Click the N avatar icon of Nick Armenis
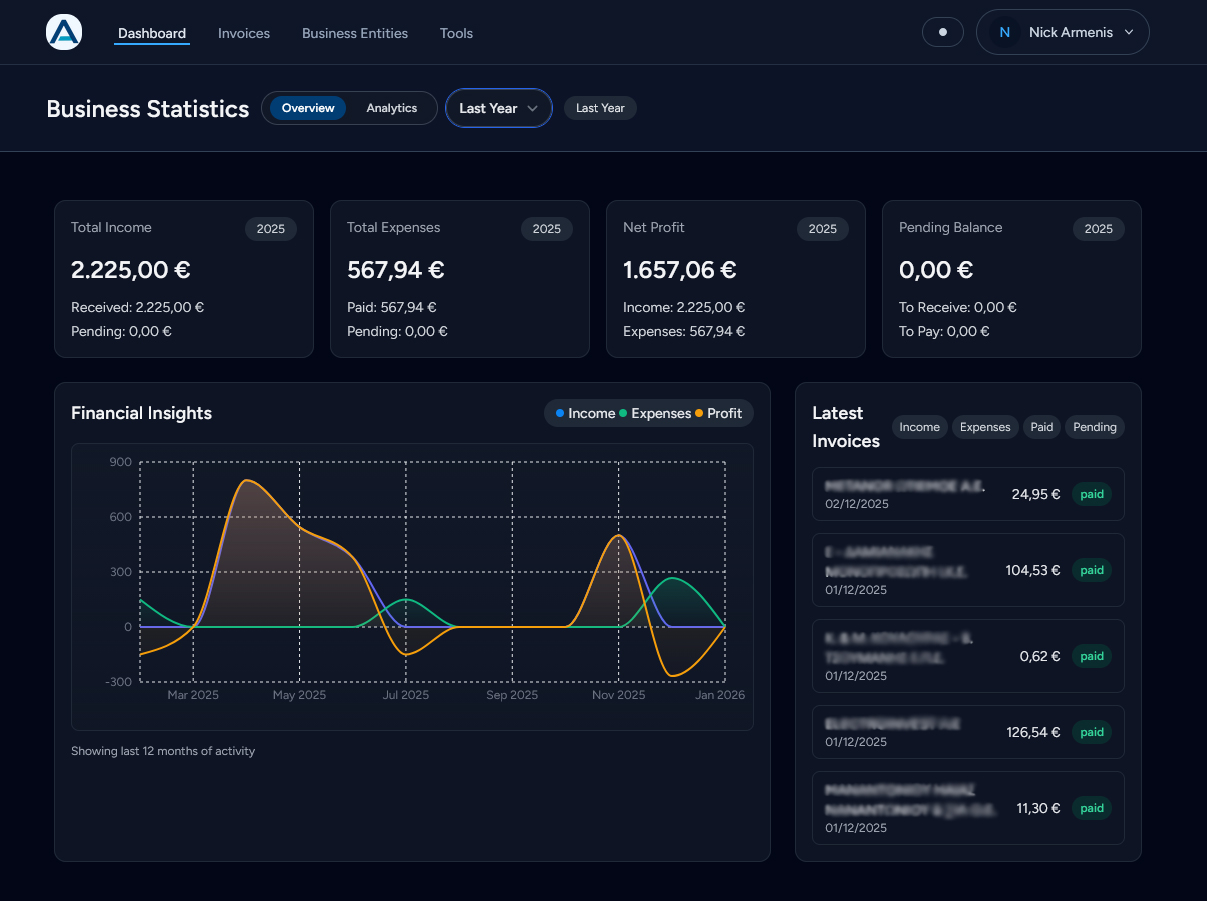This screenshot has width=1207, height=901. [1004, 32]
